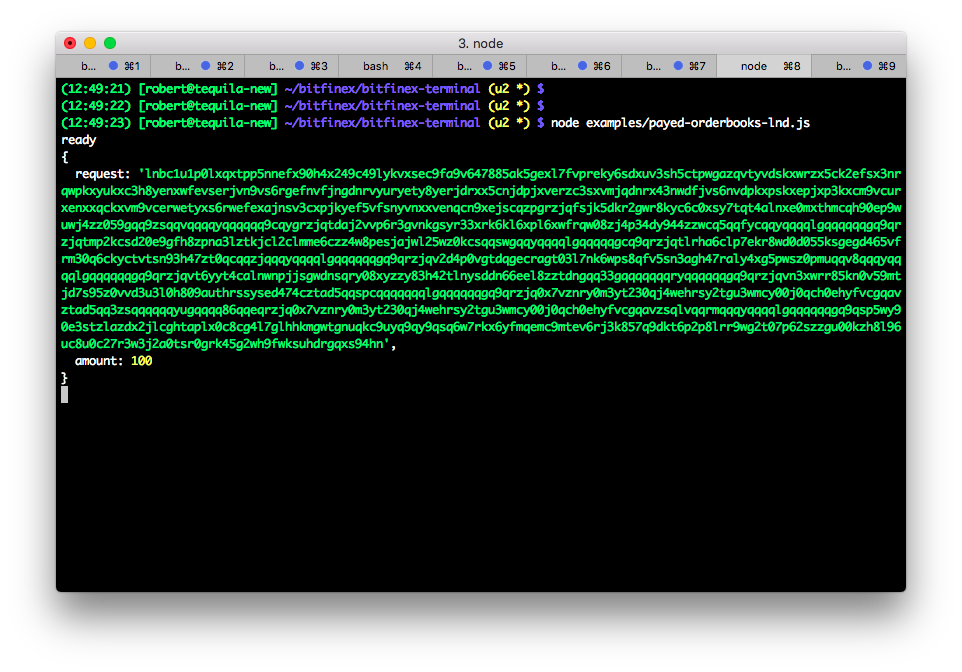Click the timestamp (12:49:21)
Screen dimensions: 962x672
[96, 89]
